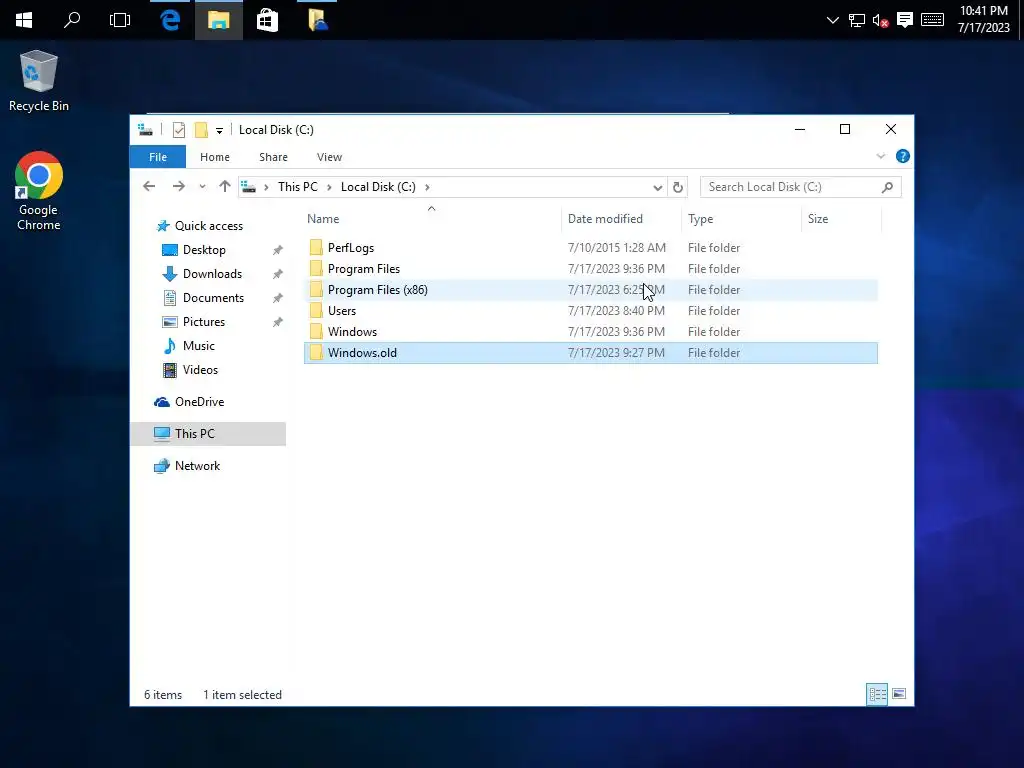Switch to Large icons view in status bar
The width and height of the screenshot is (1024, 768).
899,694
